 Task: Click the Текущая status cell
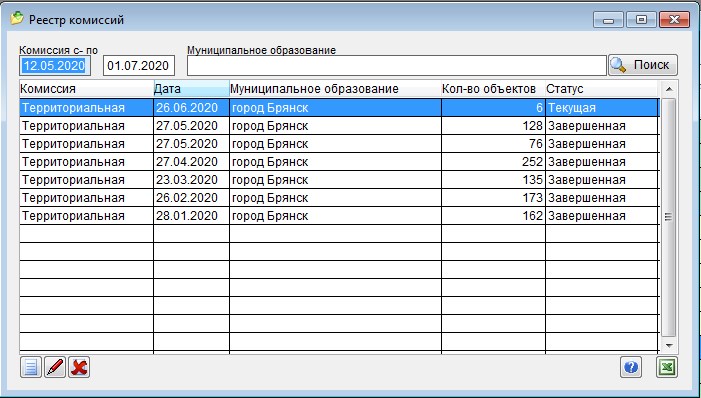click(x=602, y=108)
